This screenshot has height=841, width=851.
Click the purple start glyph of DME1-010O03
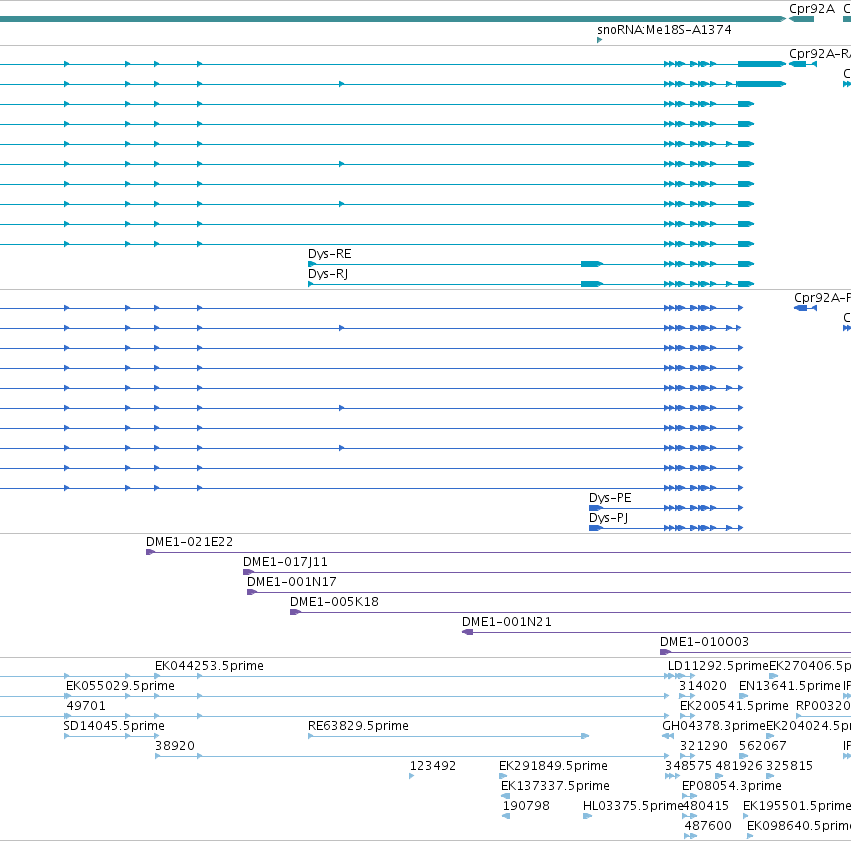[665, 652]
